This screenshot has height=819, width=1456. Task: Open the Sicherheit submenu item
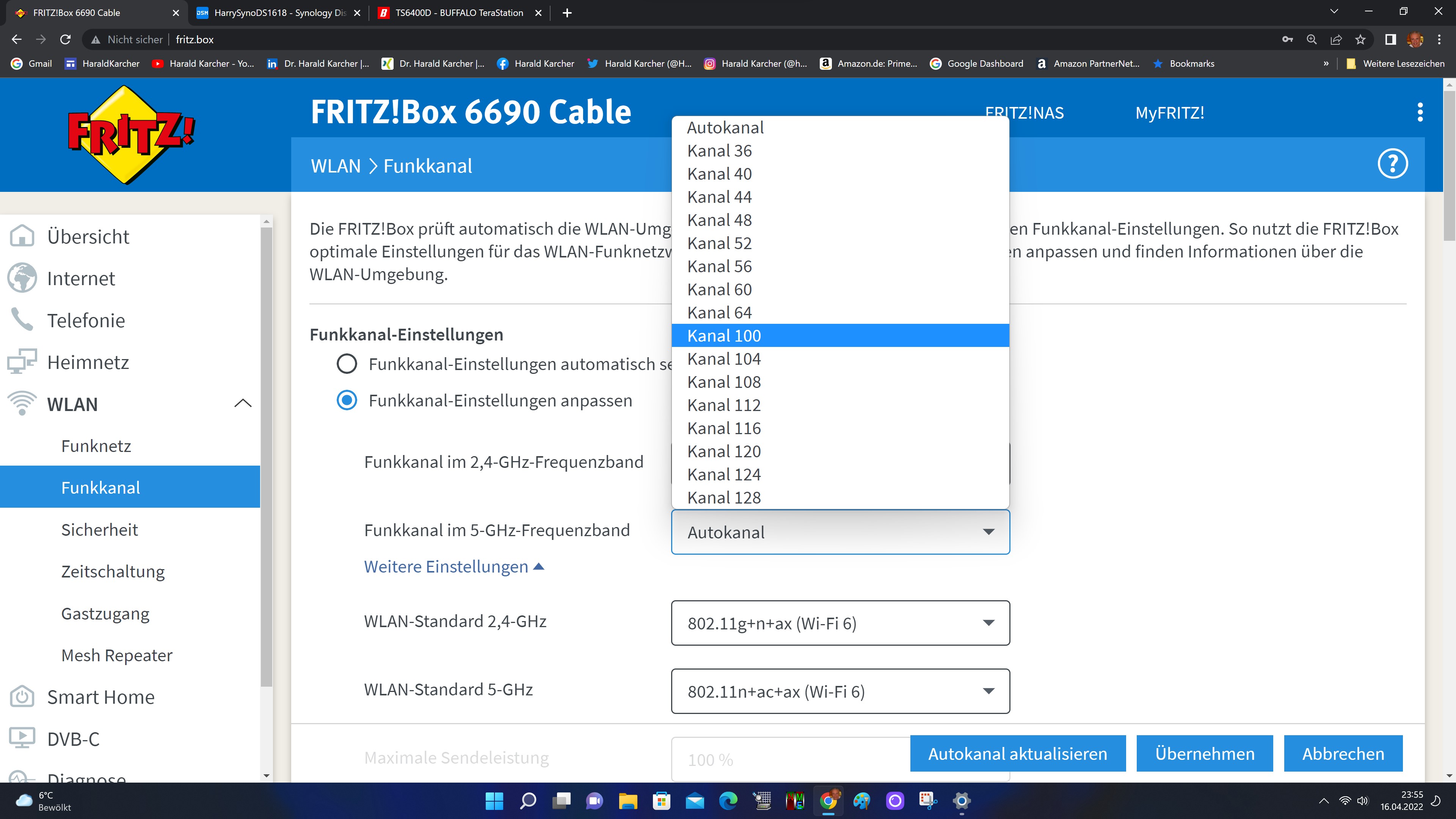tap(99, 530)
